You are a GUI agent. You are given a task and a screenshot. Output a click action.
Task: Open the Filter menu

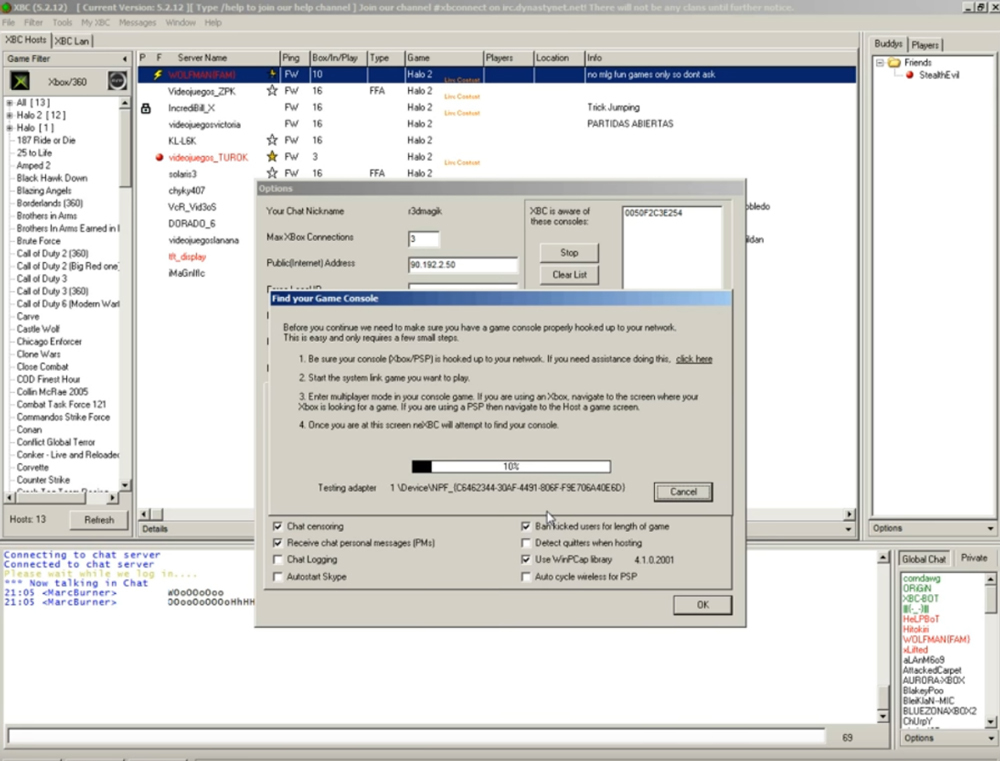point(33,22)
